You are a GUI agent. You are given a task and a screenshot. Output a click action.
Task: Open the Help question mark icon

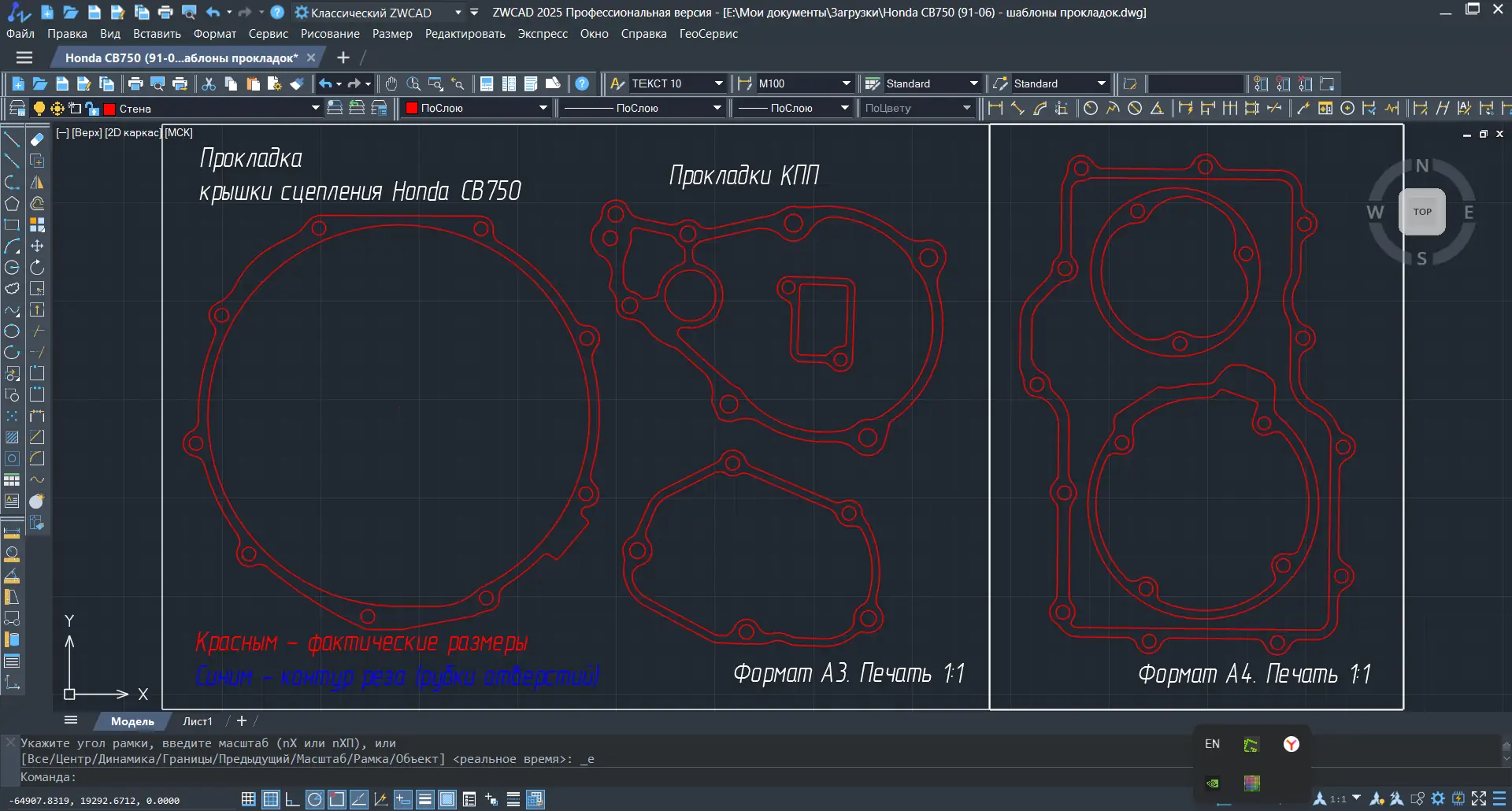point(582,83)
